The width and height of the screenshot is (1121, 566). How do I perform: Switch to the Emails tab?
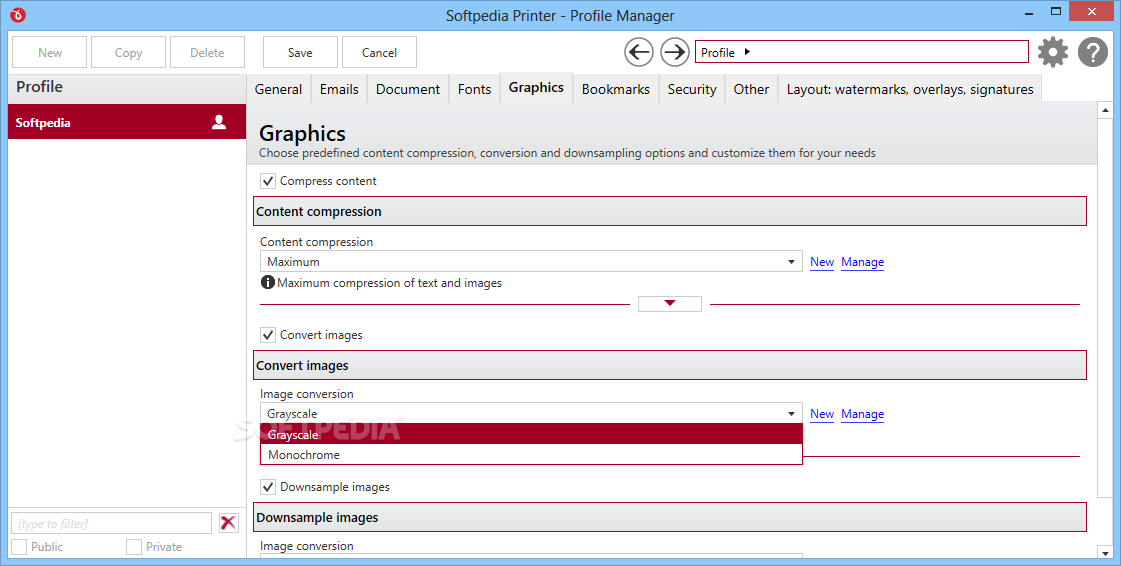coord(339,89)
